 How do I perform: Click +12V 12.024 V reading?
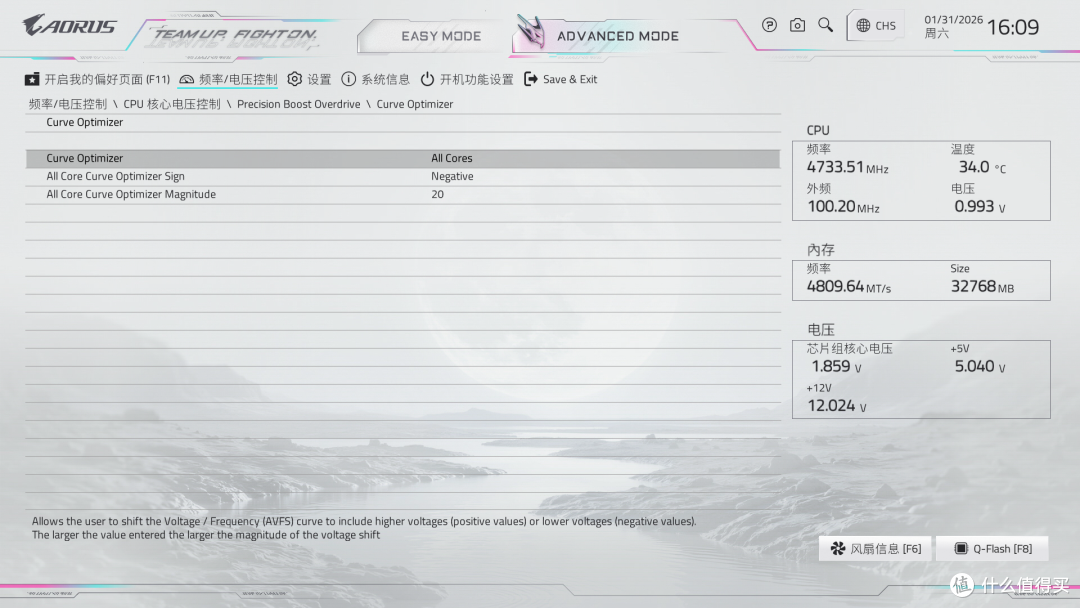(x=837, y=406)
